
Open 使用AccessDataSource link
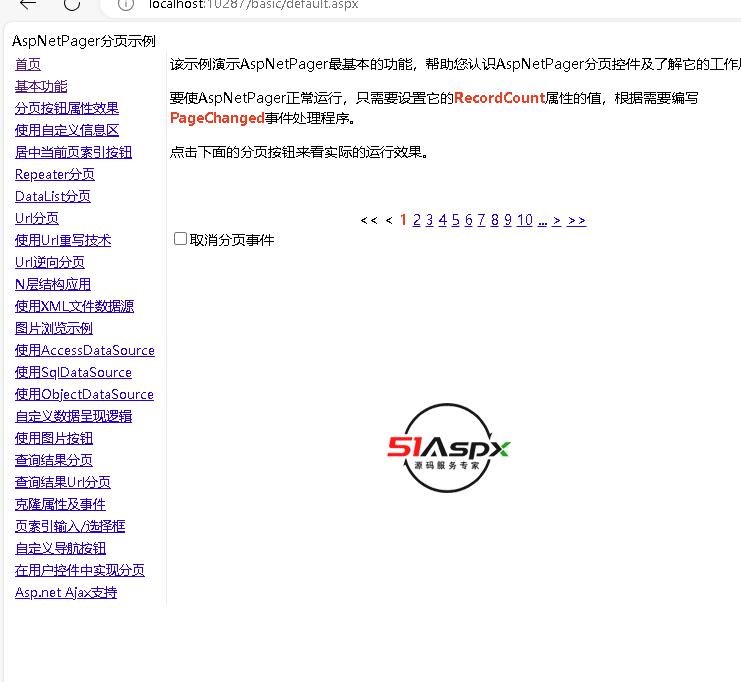tap(85, 350)
